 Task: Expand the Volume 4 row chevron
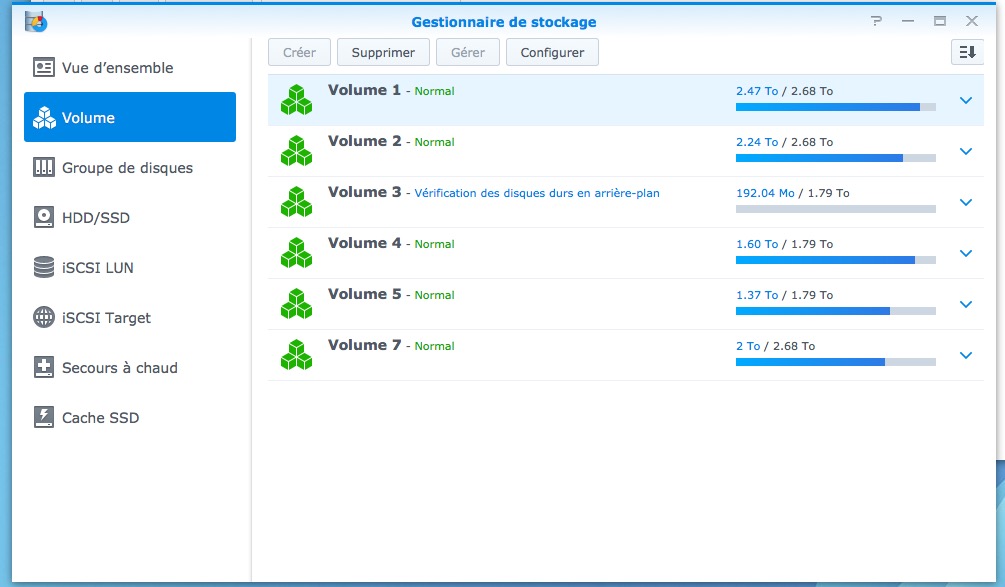coord(965,253)
